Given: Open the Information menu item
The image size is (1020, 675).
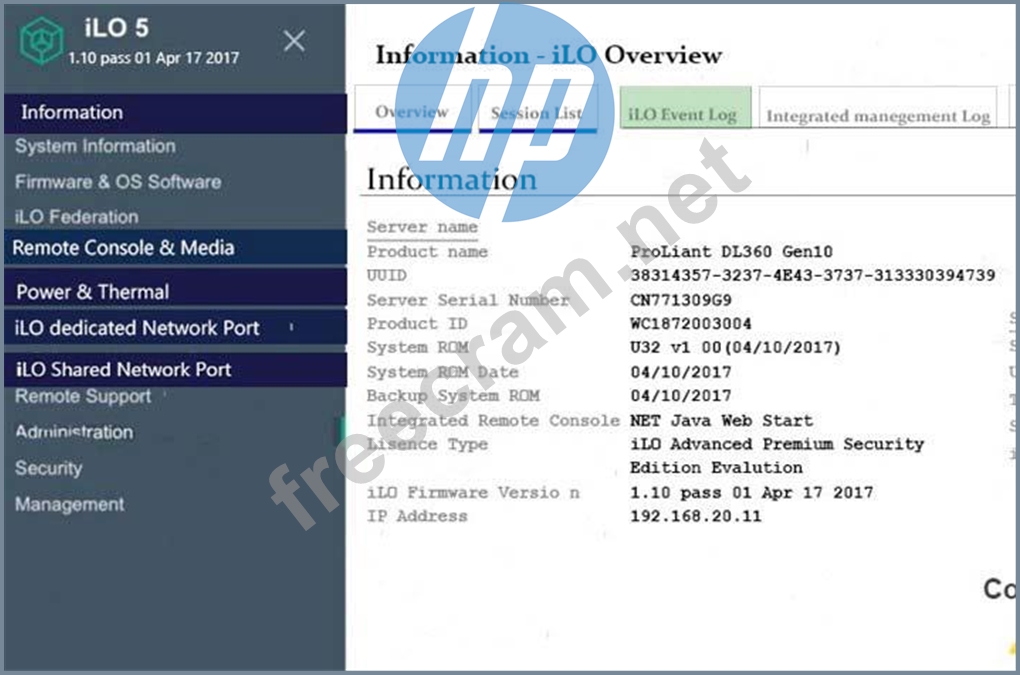Looking at the screenshot, I should (x=175, y=113).
